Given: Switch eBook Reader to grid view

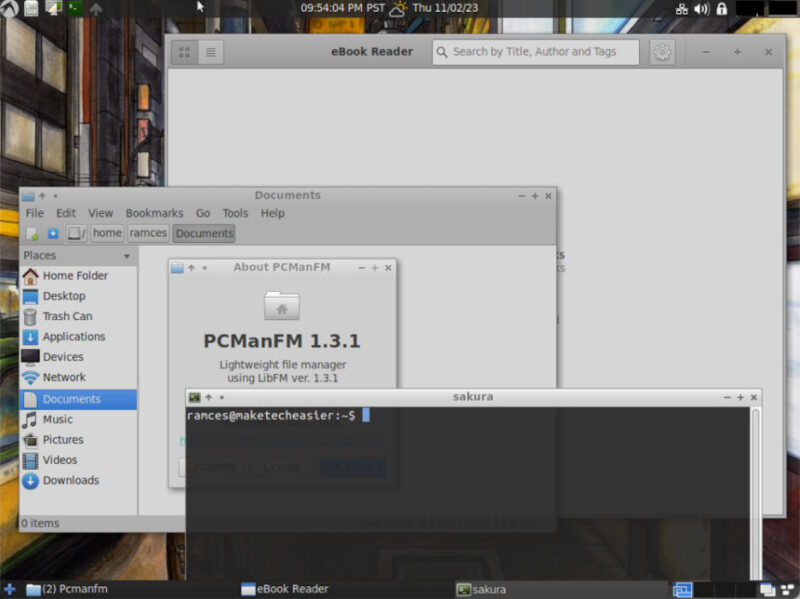Looking at the screenshot, I should point(184,52).
